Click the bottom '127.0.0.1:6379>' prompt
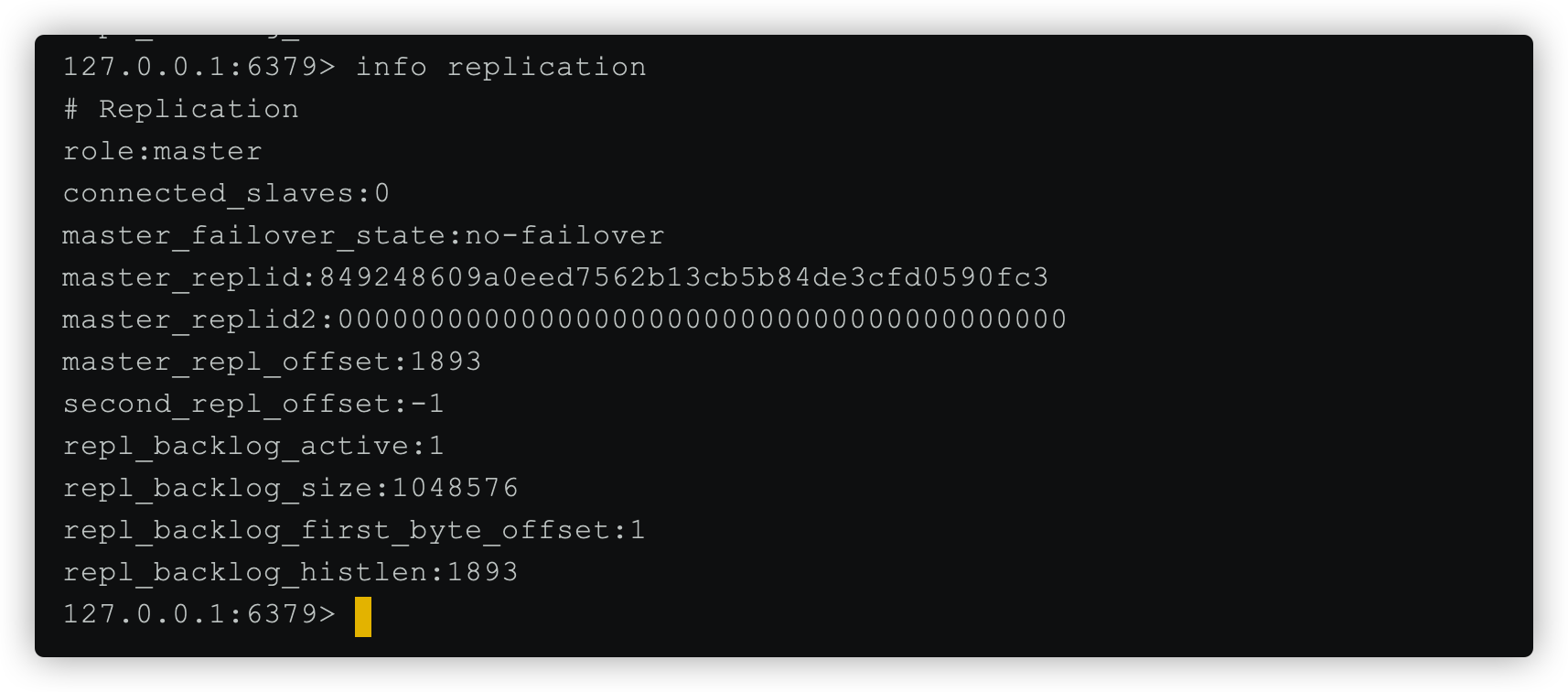The height and width of the screenshot is (692, 1568). pos(199,614)
